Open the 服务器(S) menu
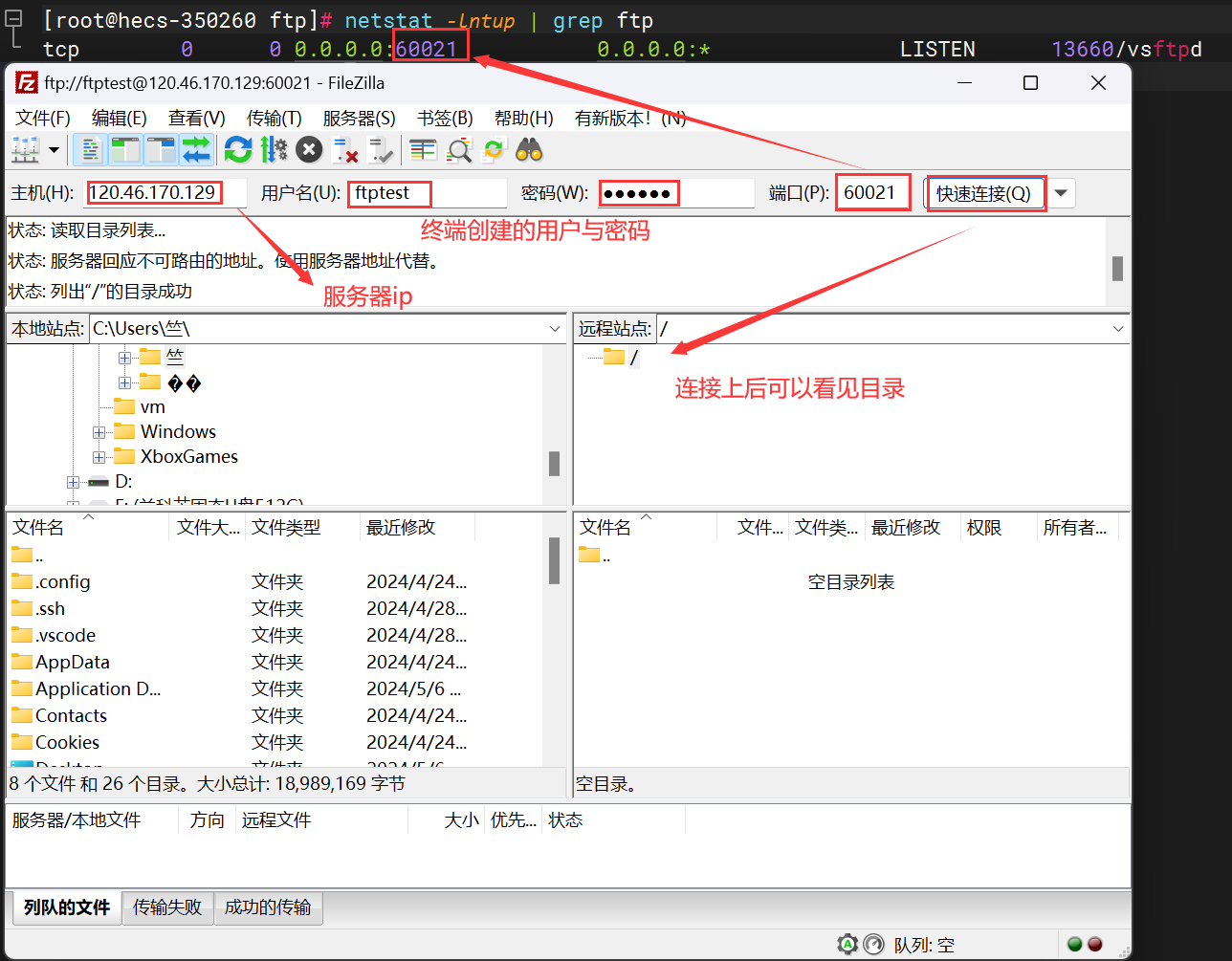1232x961 pixels. pos(360,118)
